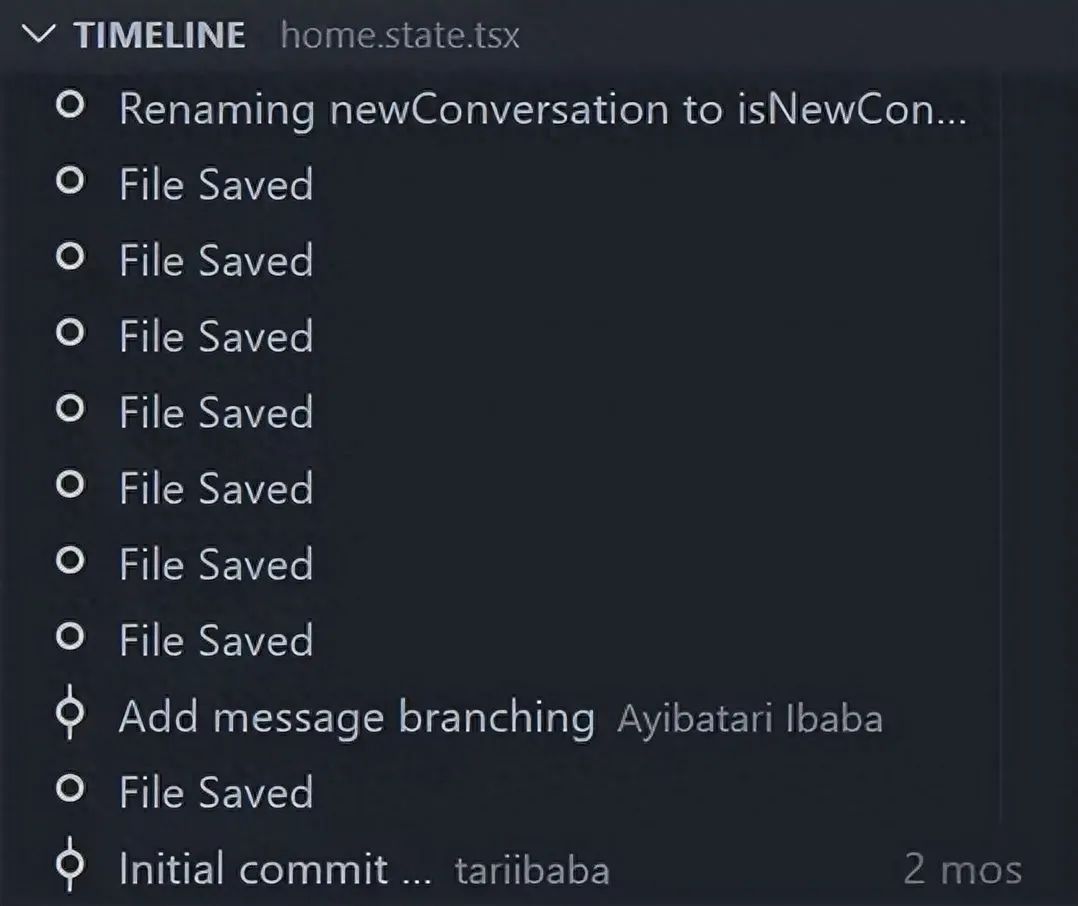The width and height of the screenshot is (1078, 906).
Task: Click circle icon of File Saved directly above Add message branching
Action: pos(69,639)
